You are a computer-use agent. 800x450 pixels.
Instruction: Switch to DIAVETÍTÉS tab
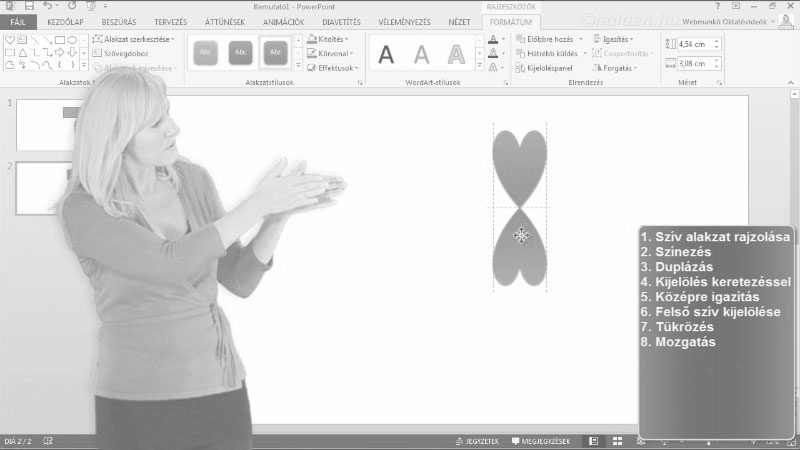341,22
